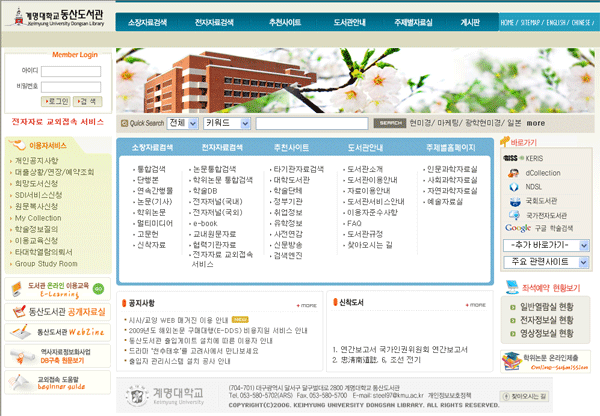Click the Quick Search icon

[x=124, y=123]
